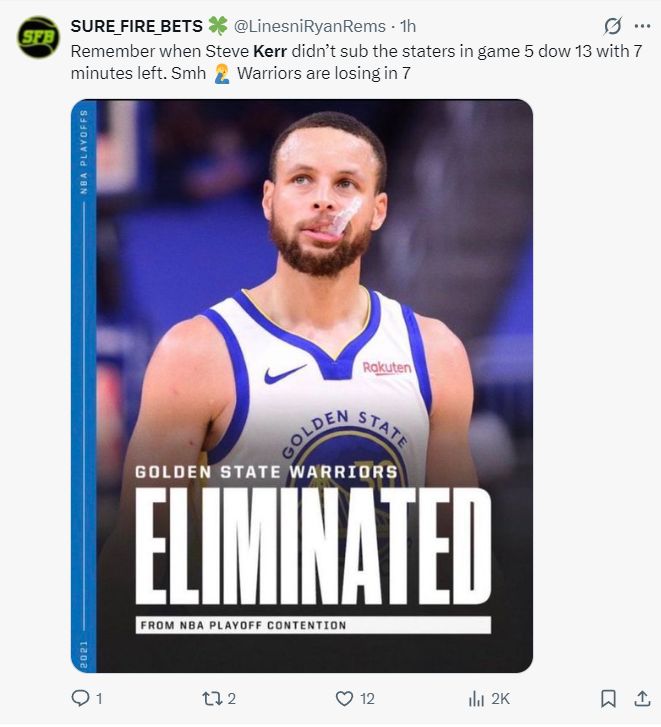Open the three-dot more options menu
The height and width of the screenshot is (727, 661).
click(x=642, y=26)
